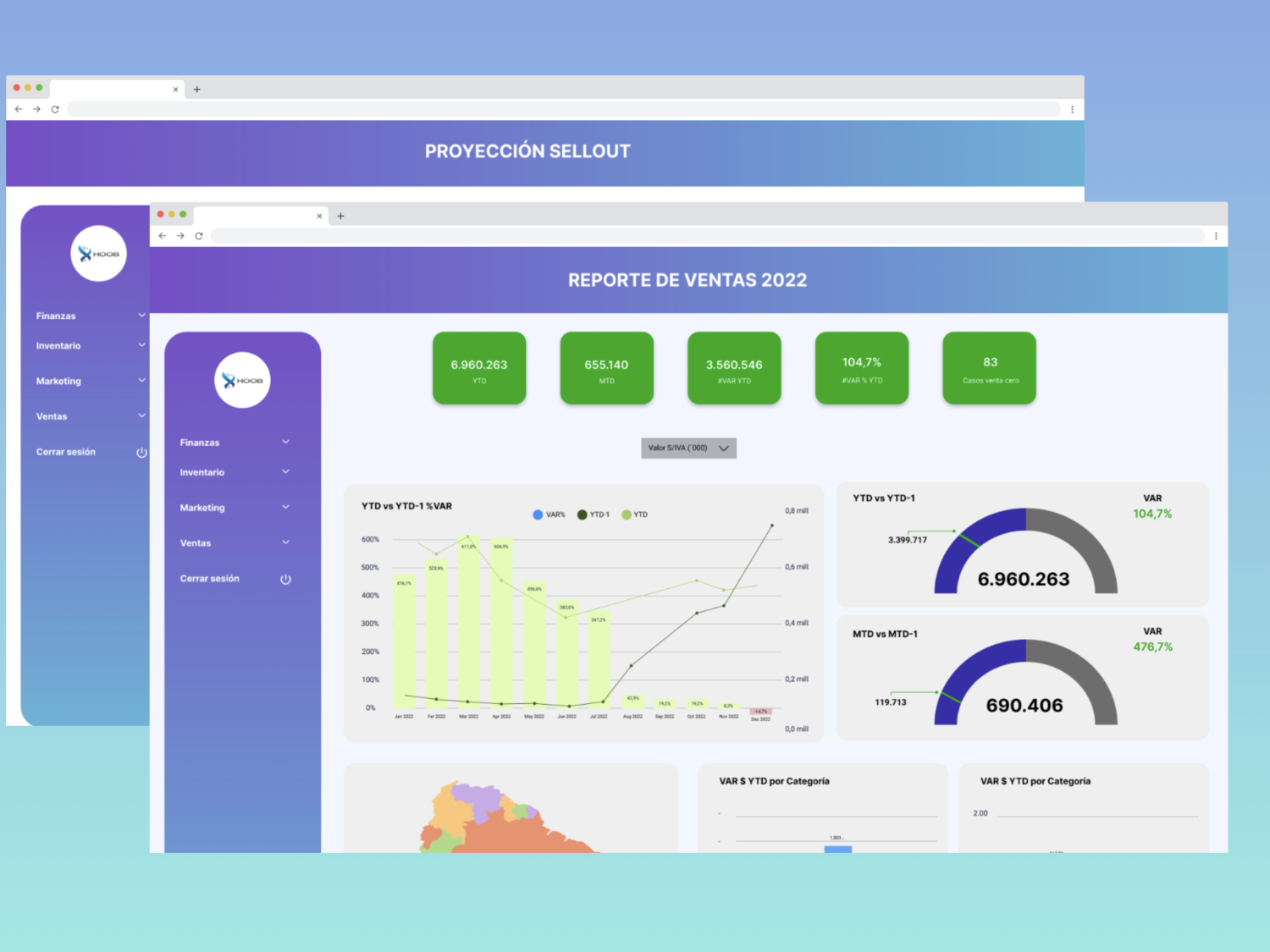
Task: Expand the Inventario chevron in front sidebar
Action: 285,471
